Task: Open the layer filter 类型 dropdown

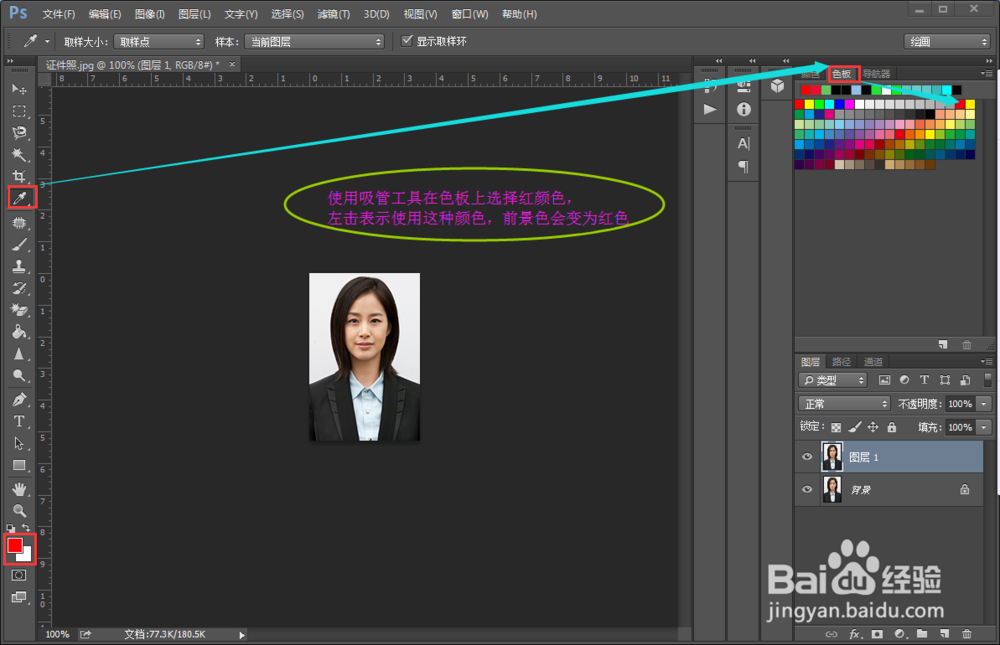Action: [x=832, y=380]
